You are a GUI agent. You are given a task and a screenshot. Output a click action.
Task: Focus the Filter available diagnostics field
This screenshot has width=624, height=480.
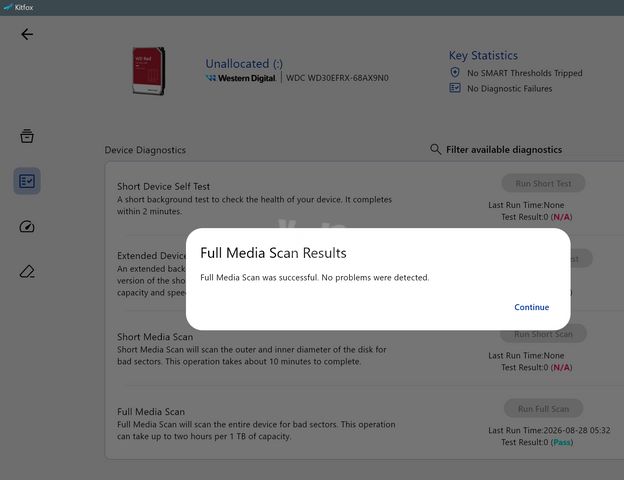coord(504,150)
